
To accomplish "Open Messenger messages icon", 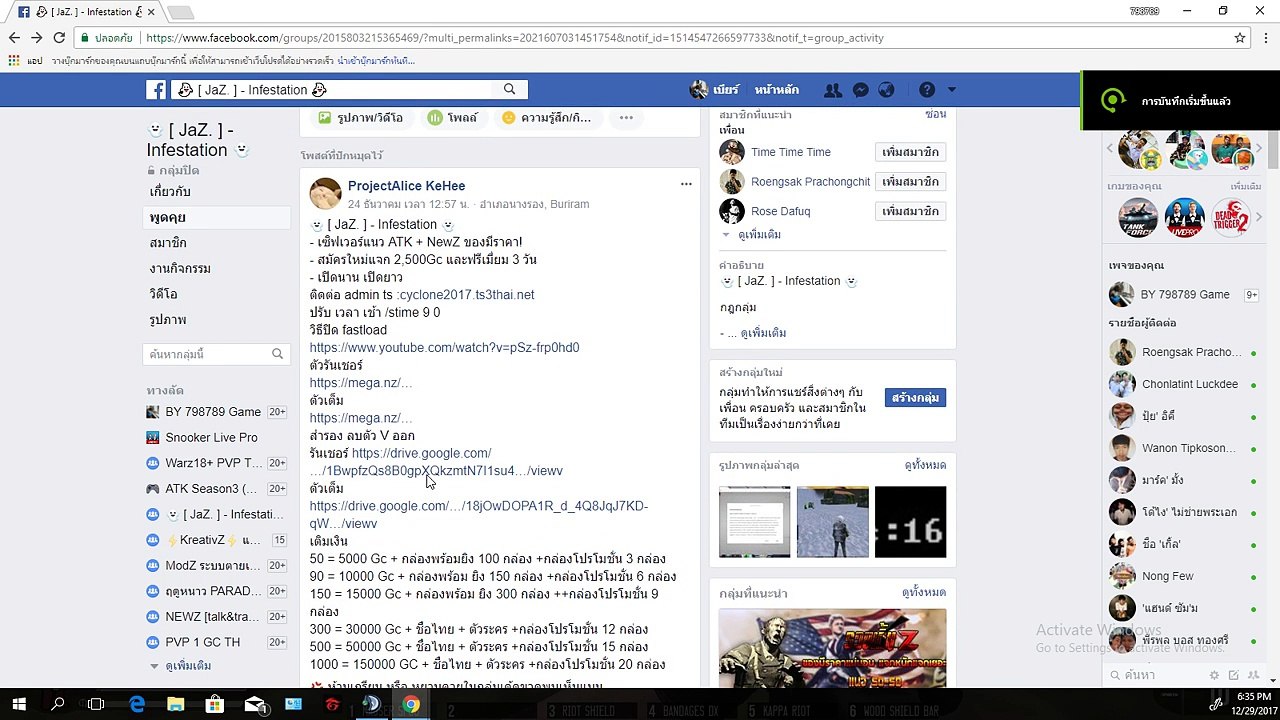I will click(x=860, y=90).
